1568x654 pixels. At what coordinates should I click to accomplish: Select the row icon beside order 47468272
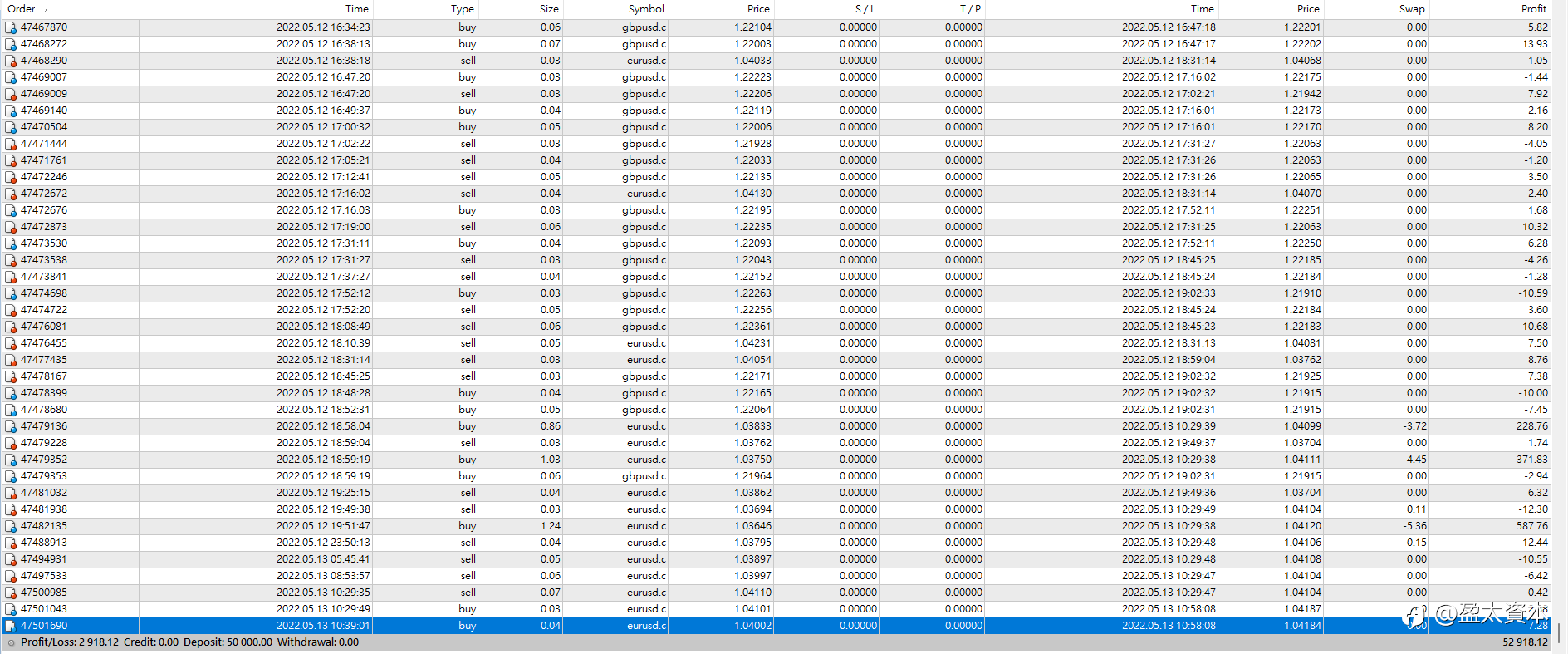11,44
